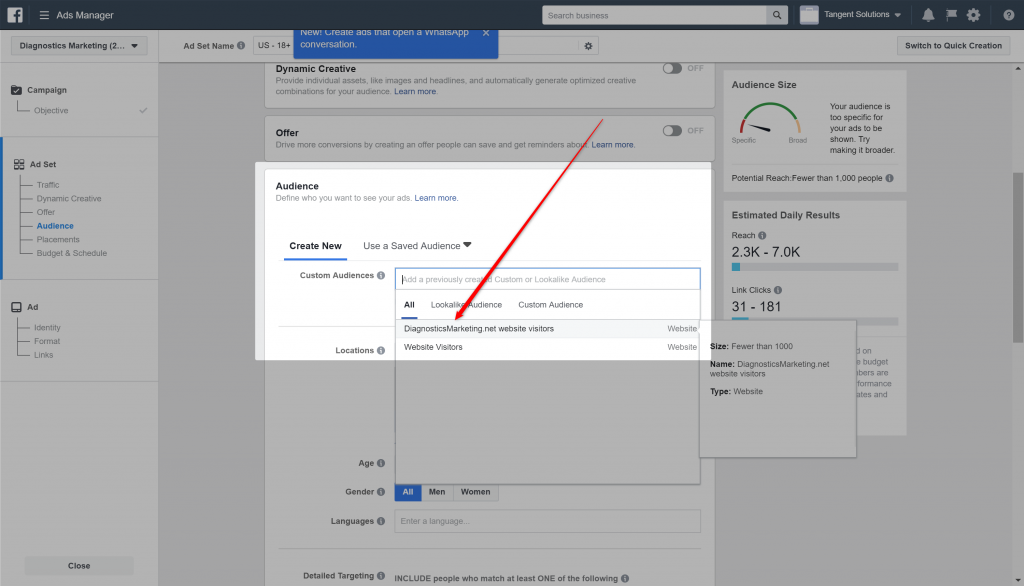Open the help question mark icon
1024x586 pixels.
(x=1008, y=15)
